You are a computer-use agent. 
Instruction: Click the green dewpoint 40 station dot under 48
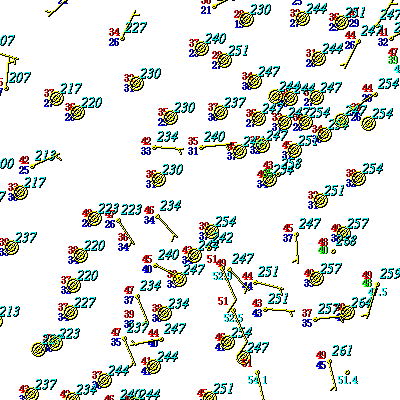tap(333, 251)
